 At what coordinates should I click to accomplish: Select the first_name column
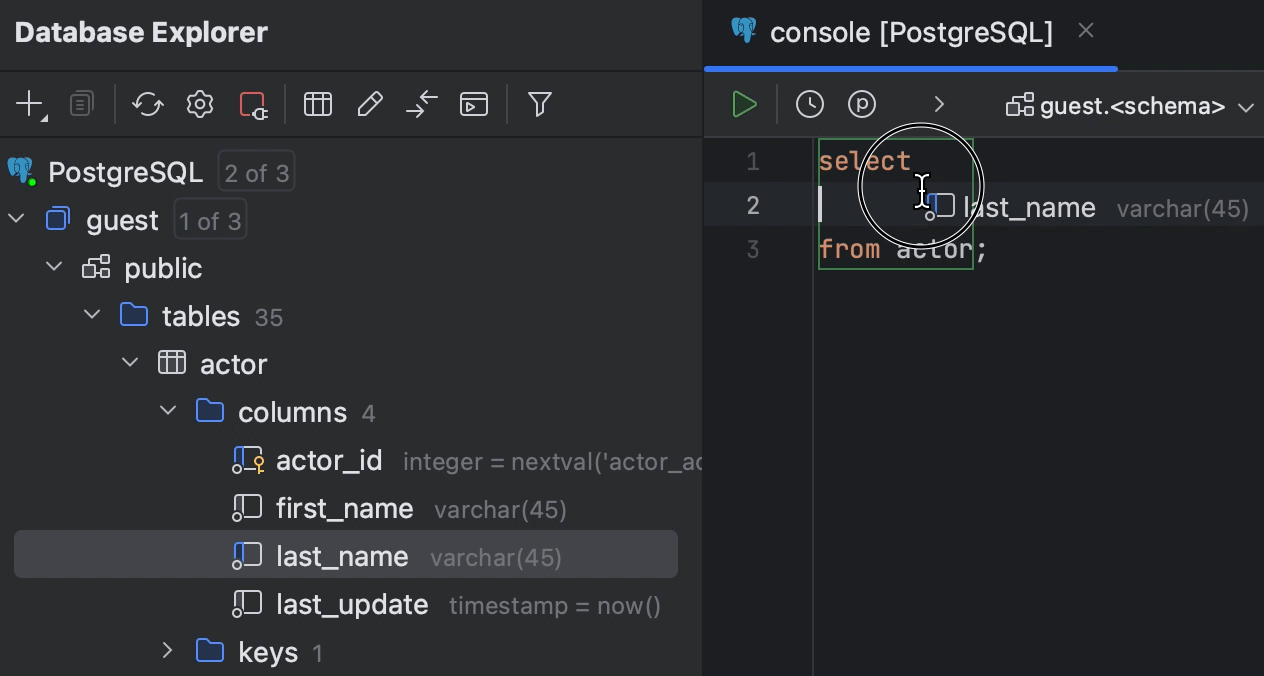pyautogui.click(x=344, y=508)
